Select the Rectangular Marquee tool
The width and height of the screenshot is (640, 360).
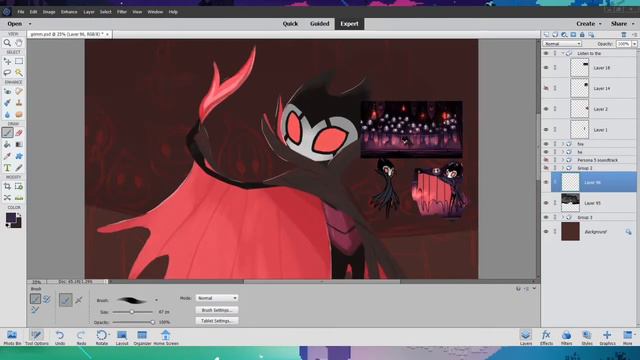[19, 61]
